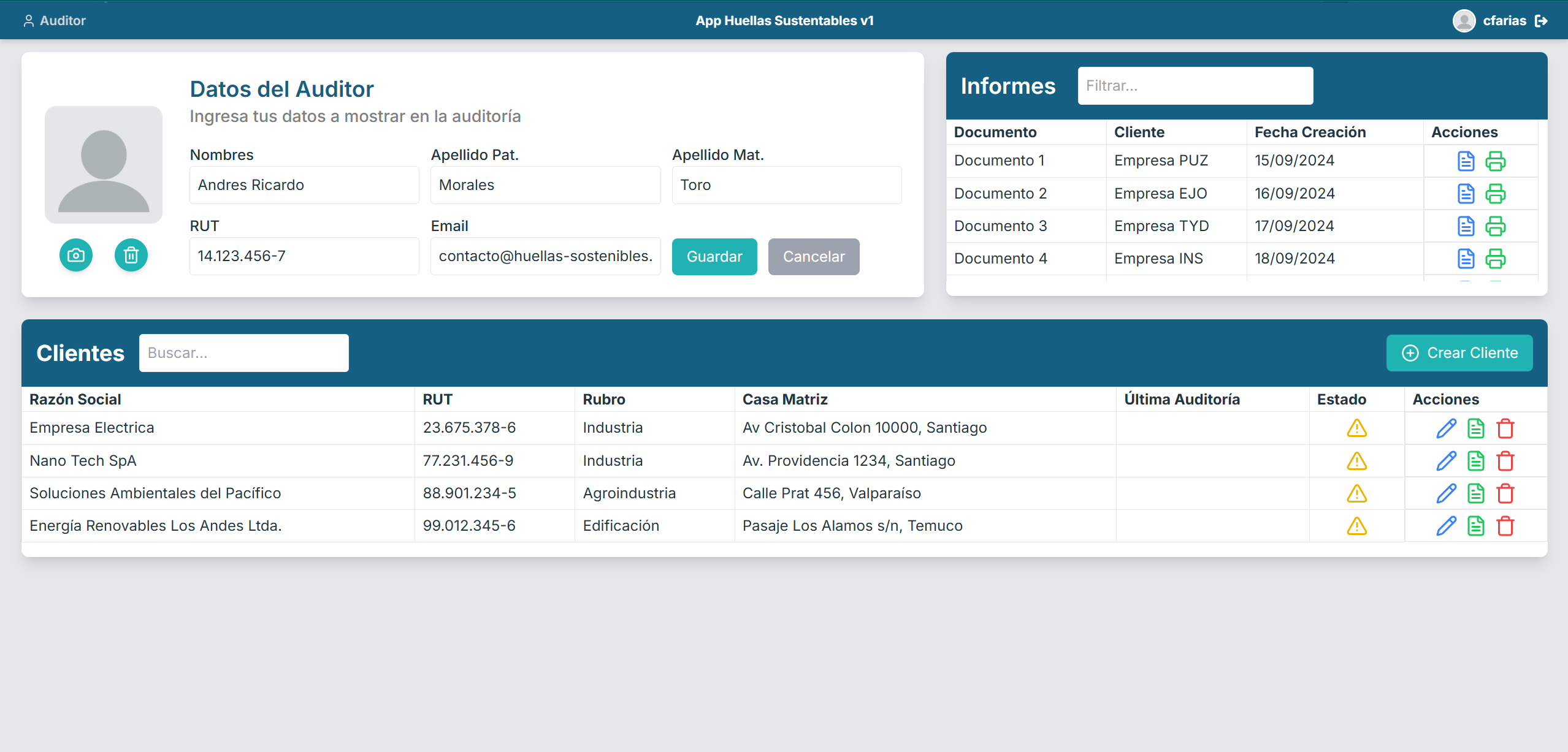Open the report icon for Empresa Electrica
The height and width of the screenshot is (752, 1568).
point(1476,428)
